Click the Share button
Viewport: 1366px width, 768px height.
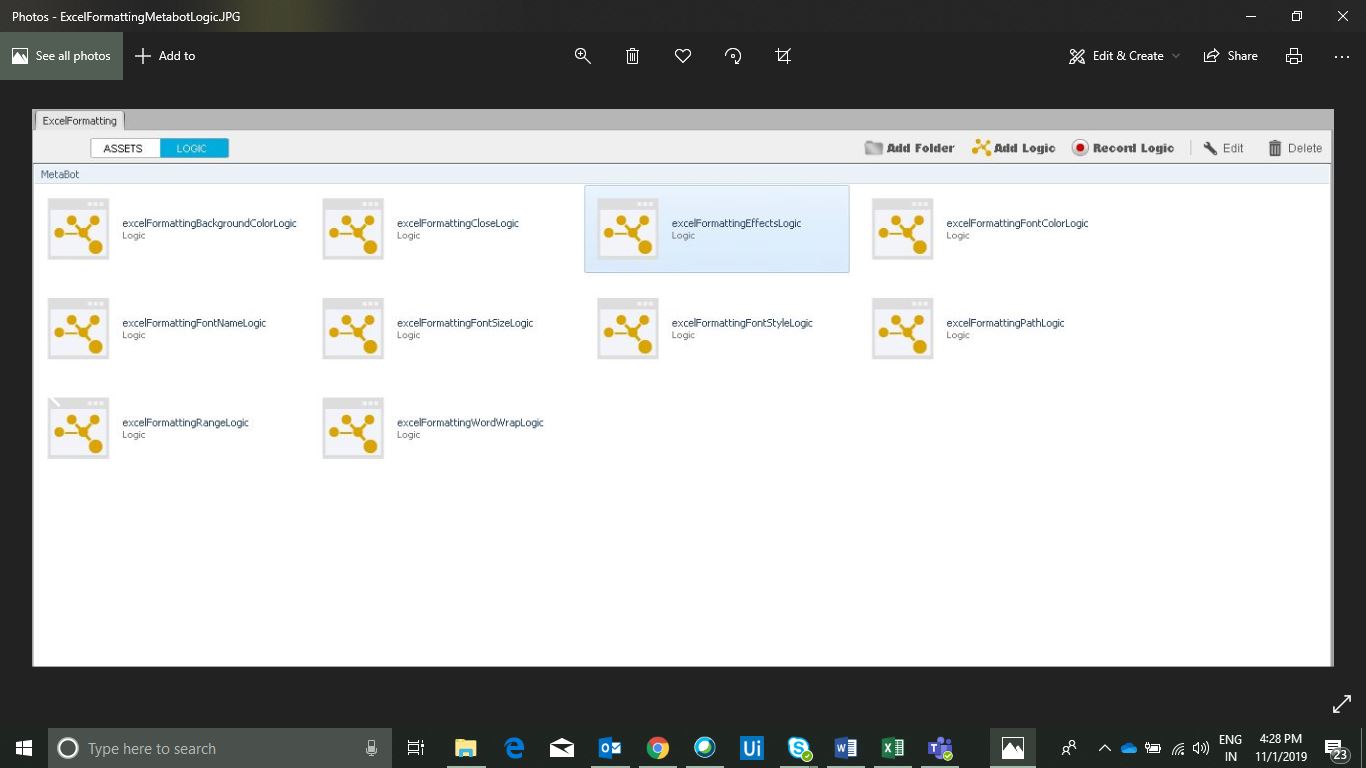pos(1231,56)
